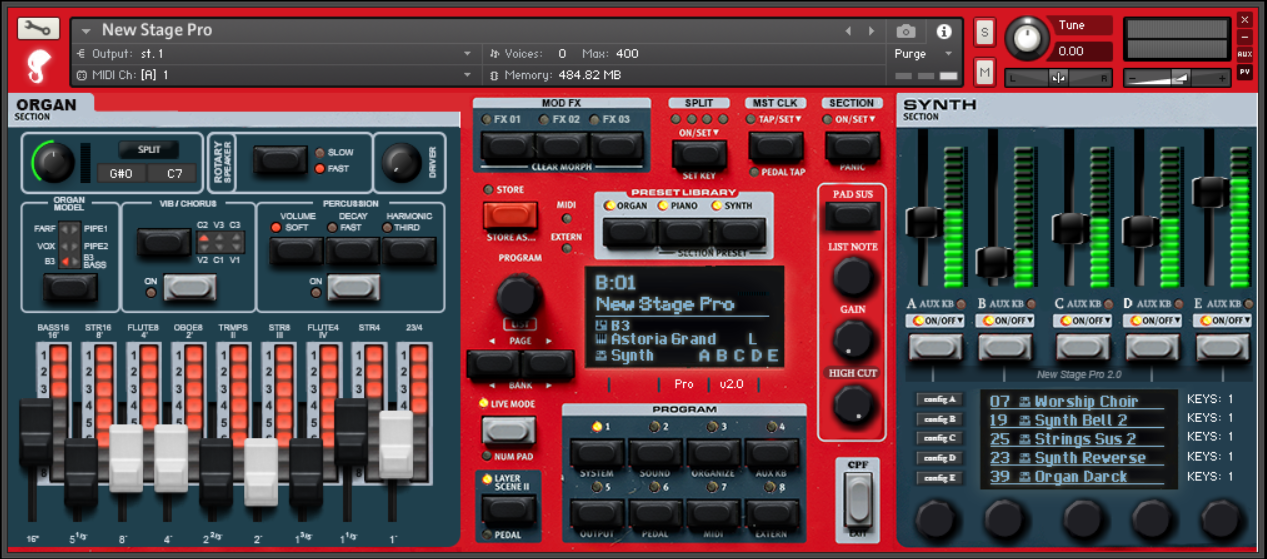The height and width of the screenshot is (559, 1267).
Task: Select program 4 AUX KB button
Action: [771, 452]
